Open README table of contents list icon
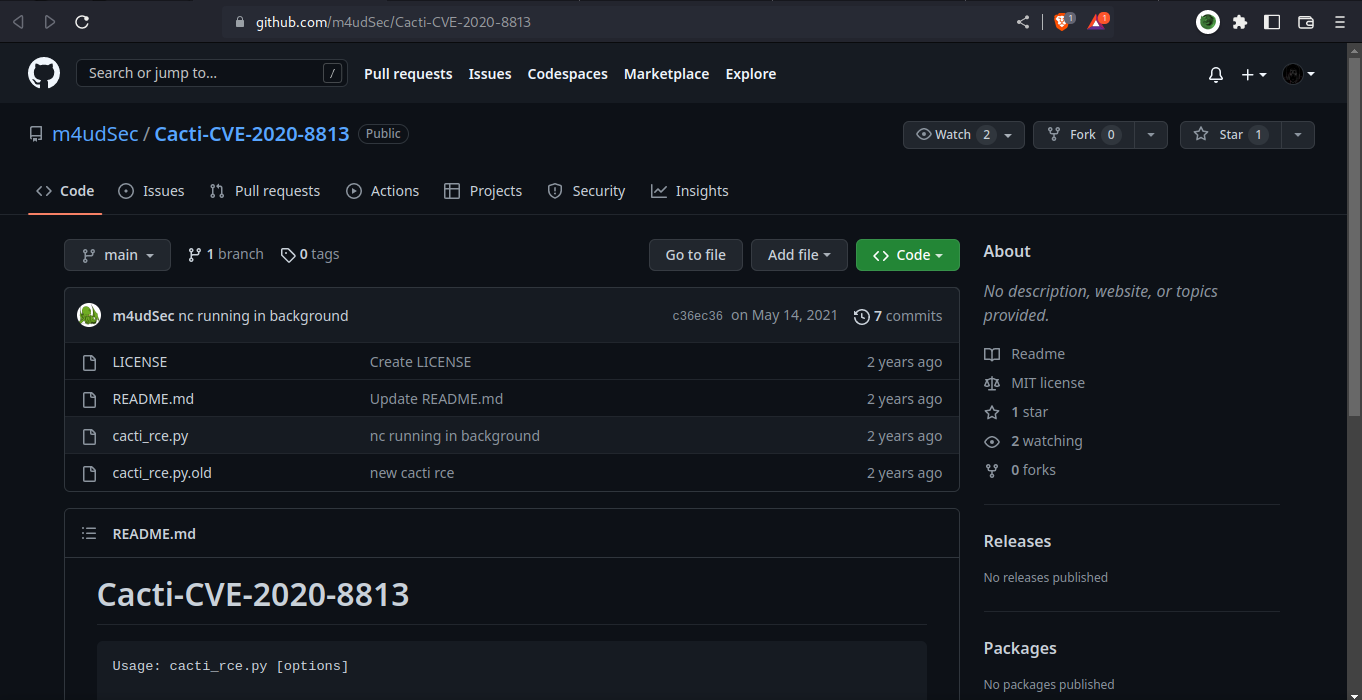This screenshot has width=1362, height=700. coord(89,534)
